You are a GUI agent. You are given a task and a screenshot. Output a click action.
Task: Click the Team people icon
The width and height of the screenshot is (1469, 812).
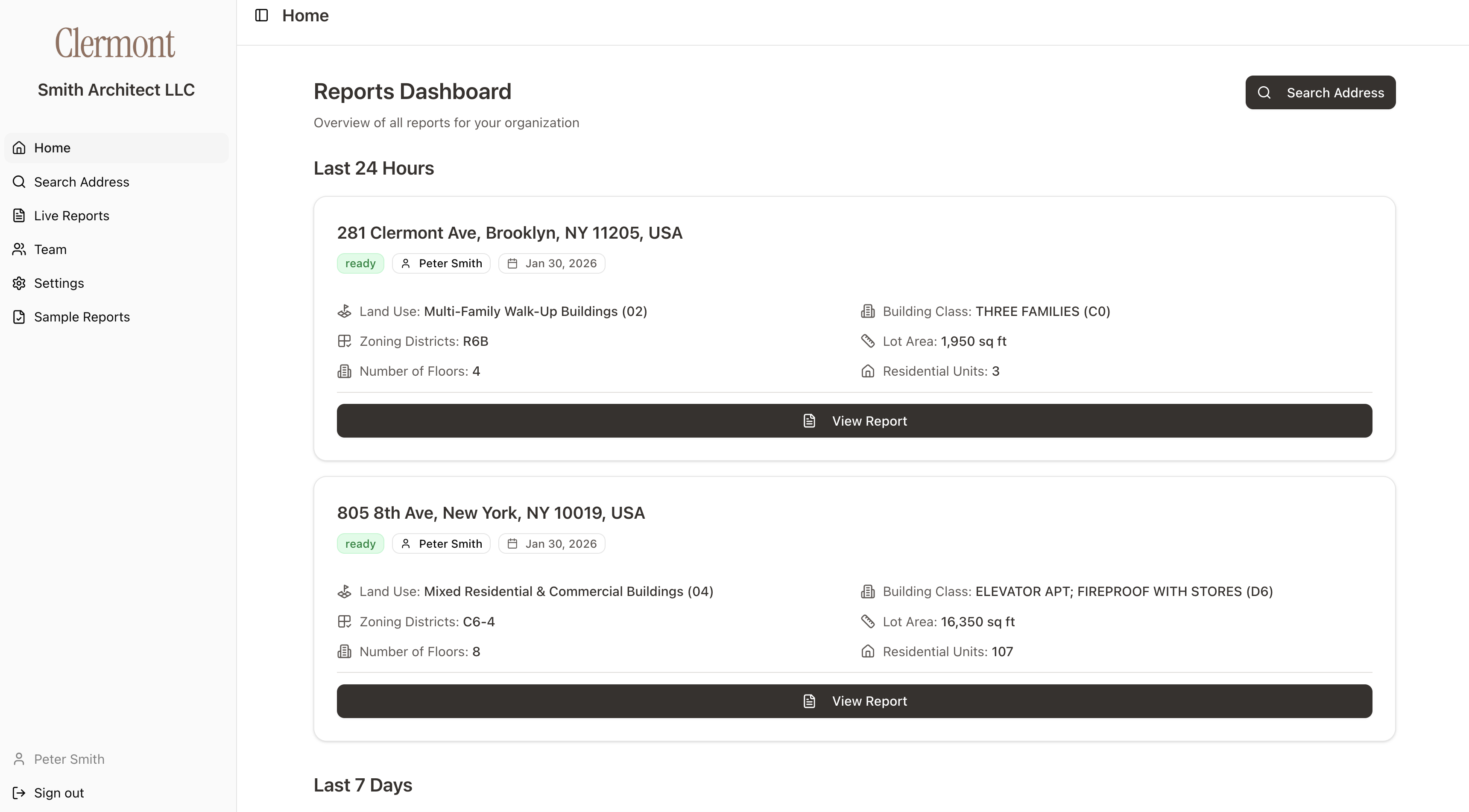pyautogui.click(x=19, y=249)
